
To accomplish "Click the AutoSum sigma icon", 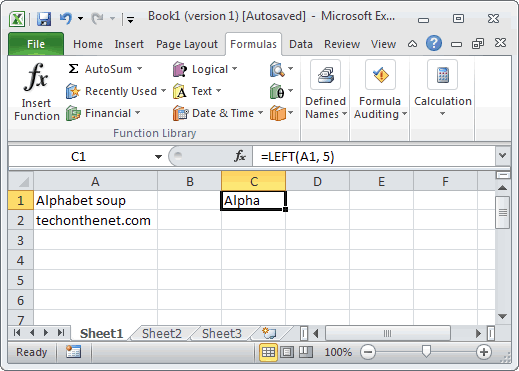I will click(73, 69).
